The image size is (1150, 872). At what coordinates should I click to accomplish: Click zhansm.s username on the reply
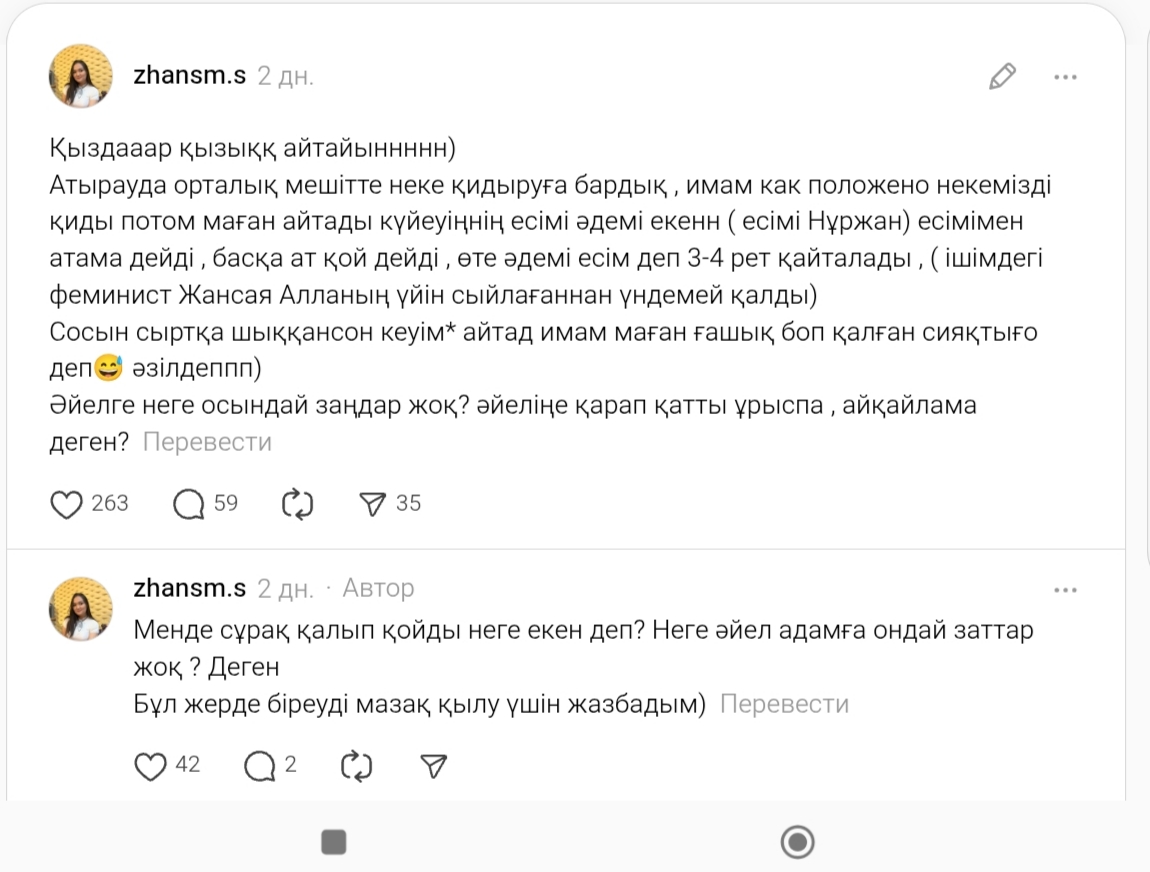coord(189,588)
